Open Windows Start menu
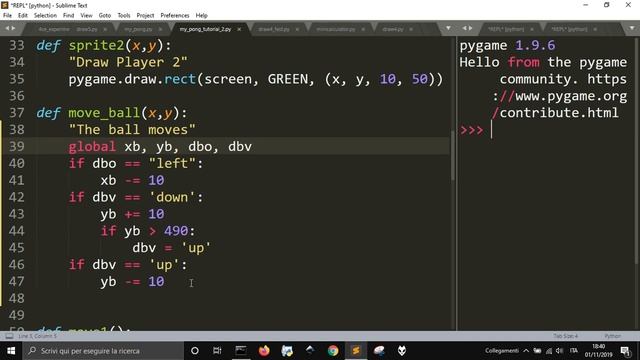 11,351
